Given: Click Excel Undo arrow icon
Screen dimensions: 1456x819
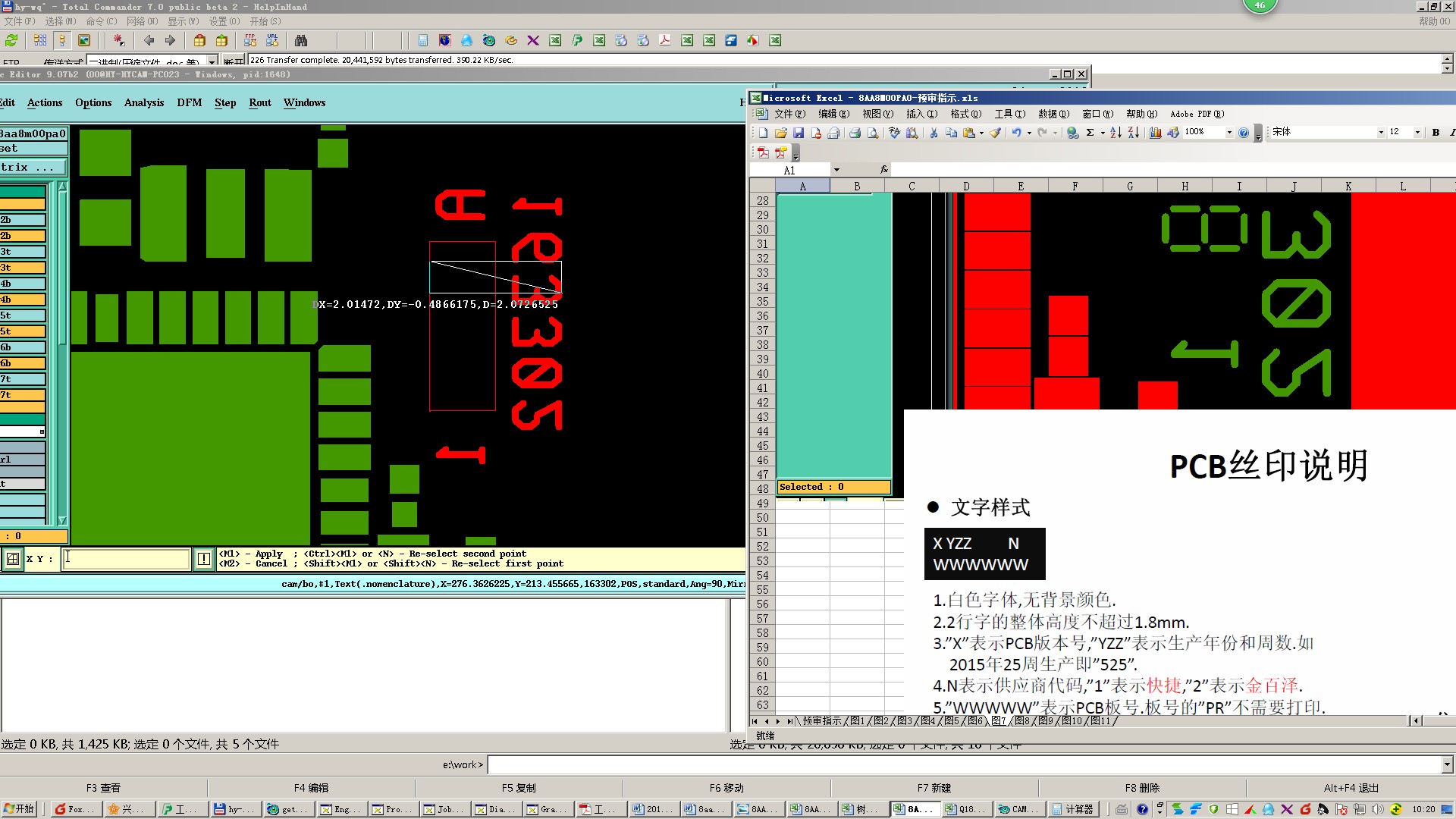Looking at the screenshot, I should click(1016, 133).
